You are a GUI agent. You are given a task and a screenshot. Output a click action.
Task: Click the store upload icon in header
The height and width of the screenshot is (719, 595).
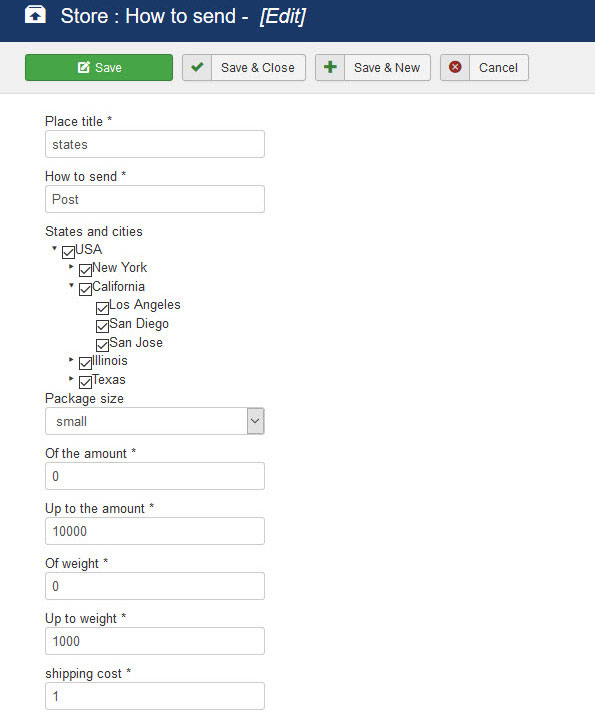35,15
